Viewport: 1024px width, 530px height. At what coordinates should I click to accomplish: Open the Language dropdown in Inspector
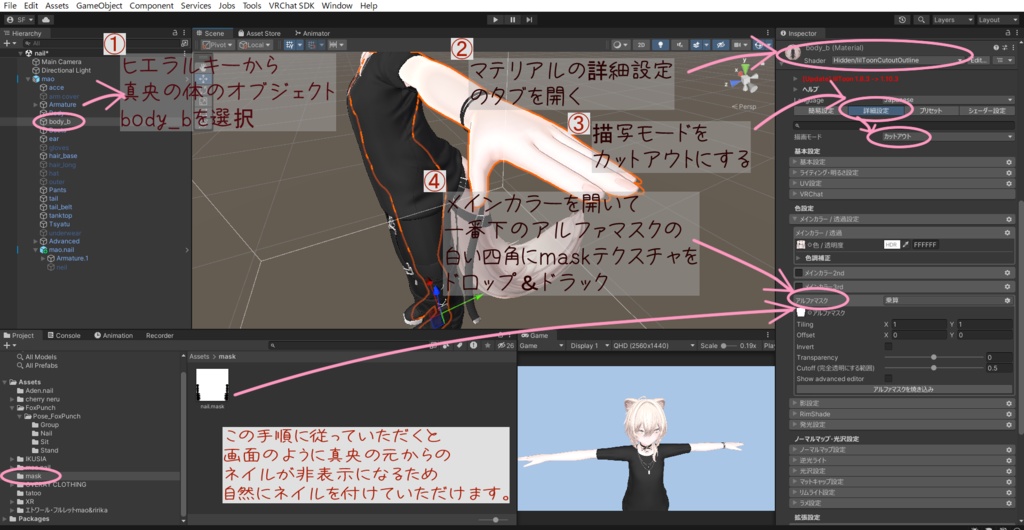point(948,100)
